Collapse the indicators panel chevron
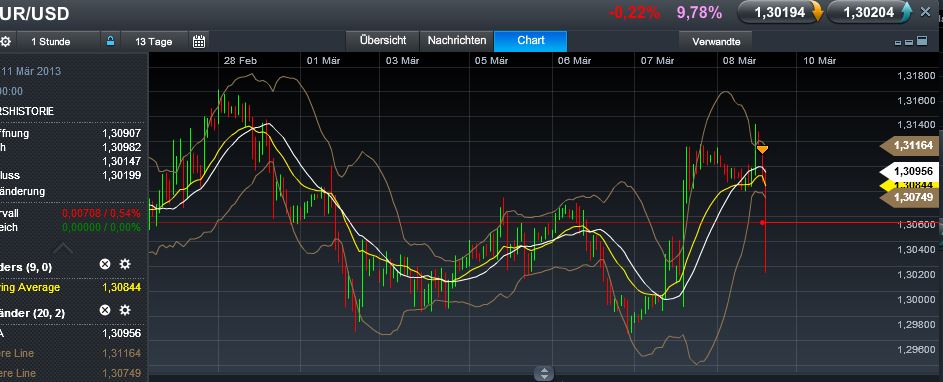 (63, 248)
